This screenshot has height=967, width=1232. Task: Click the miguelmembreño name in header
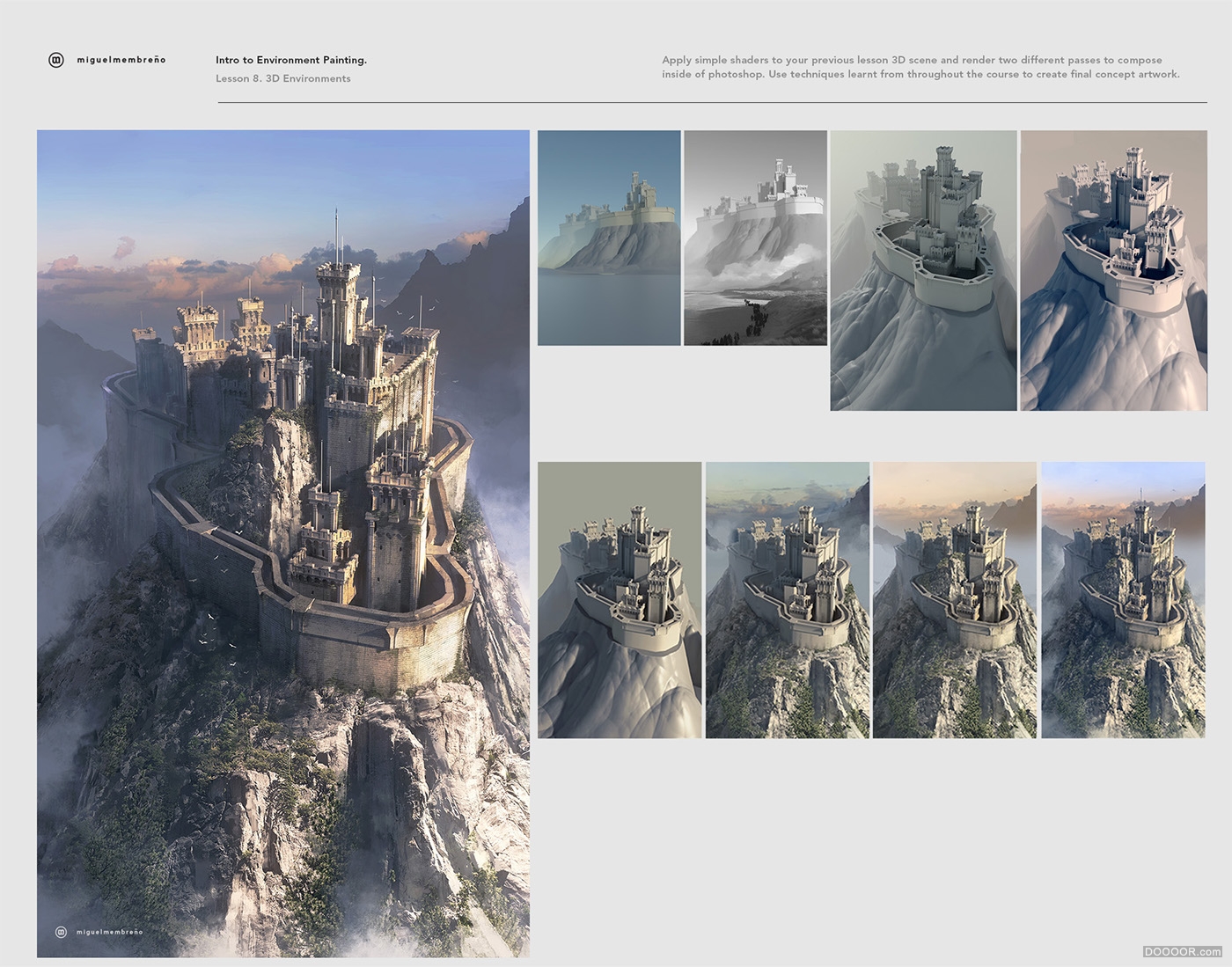[121, 60]
